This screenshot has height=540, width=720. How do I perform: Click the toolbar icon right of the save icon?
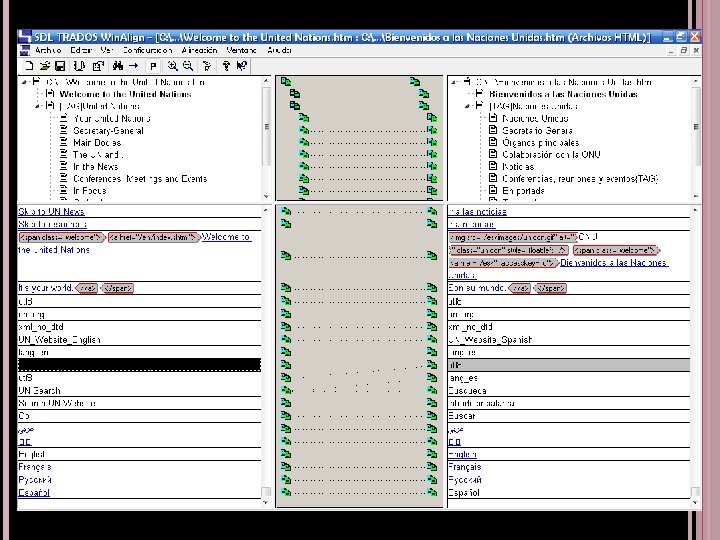pyautogui.click(x=79, y=66)
